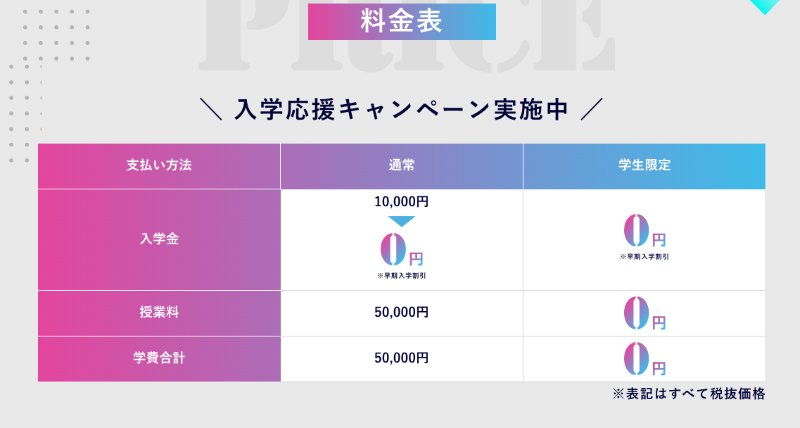
Task: Click the cyan triangle in top-right corner
Action: coord(765,6)
